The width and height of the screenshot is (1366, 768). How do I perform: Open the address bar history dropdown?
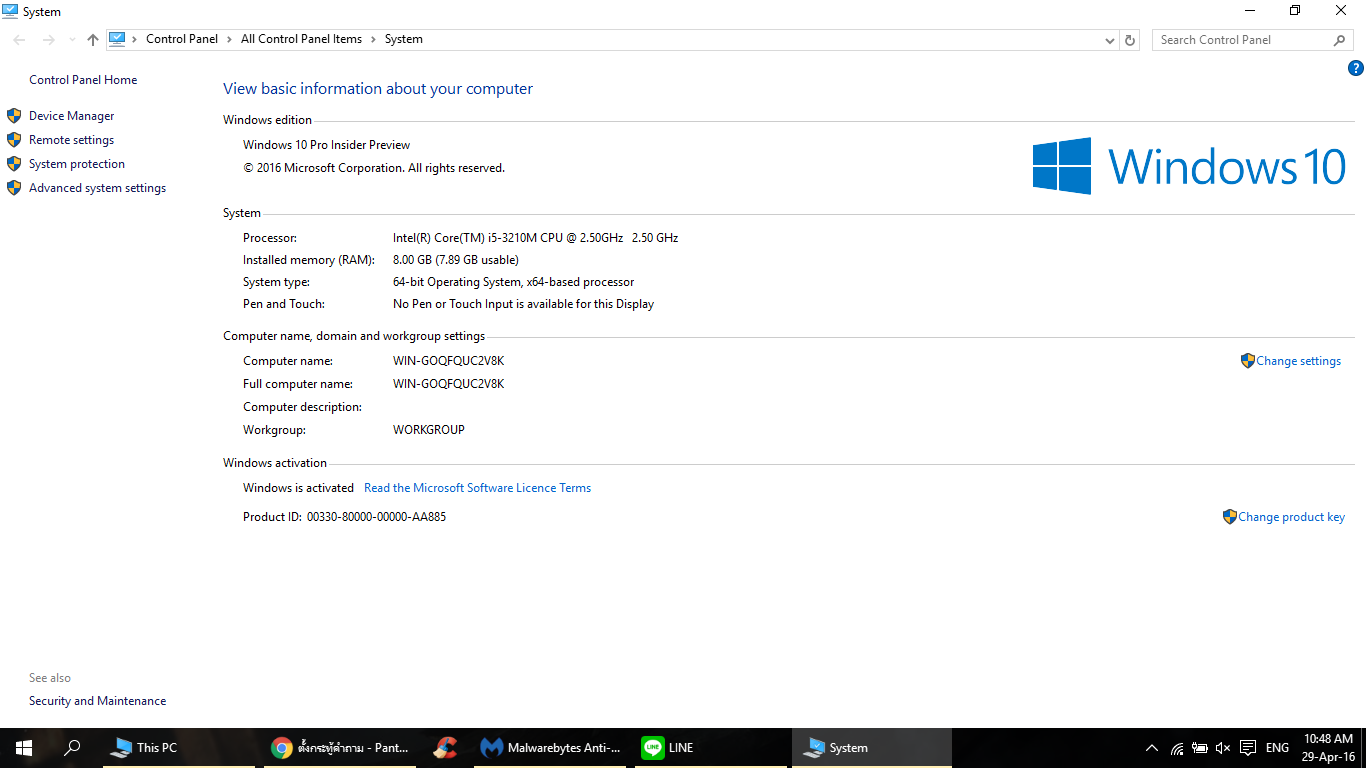[x=1110, y=40]
